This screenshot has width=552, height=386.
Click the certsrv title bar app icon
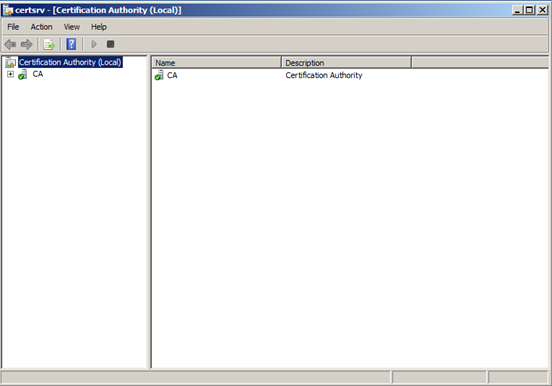8,10
